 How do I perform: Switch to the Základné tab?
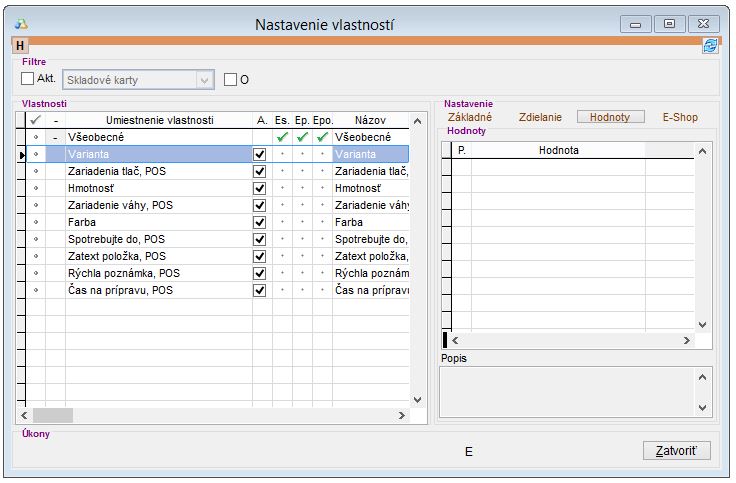tap(470, 117)
